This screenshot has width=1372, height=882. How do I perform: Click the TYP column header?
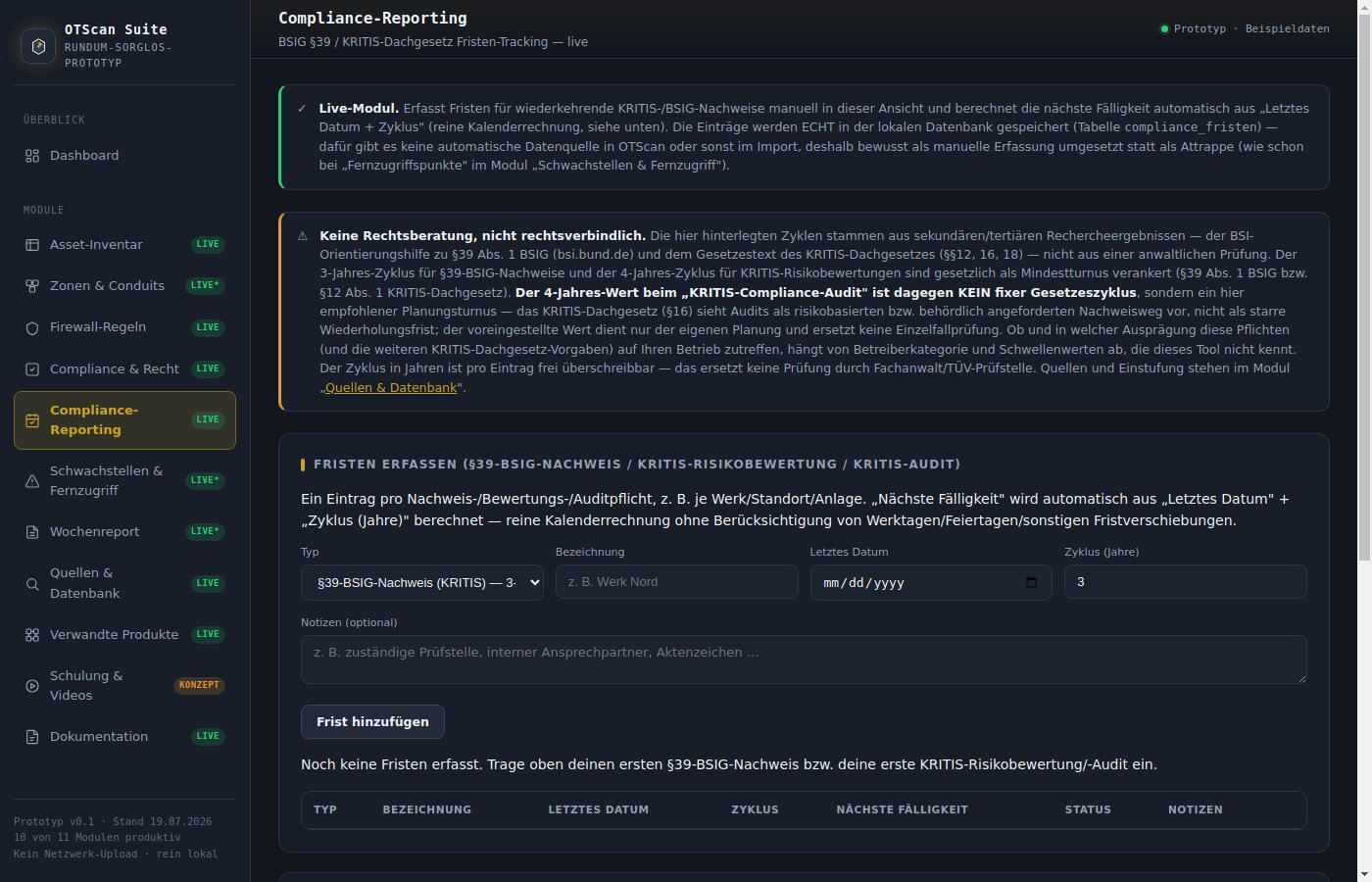click(325, 810)
